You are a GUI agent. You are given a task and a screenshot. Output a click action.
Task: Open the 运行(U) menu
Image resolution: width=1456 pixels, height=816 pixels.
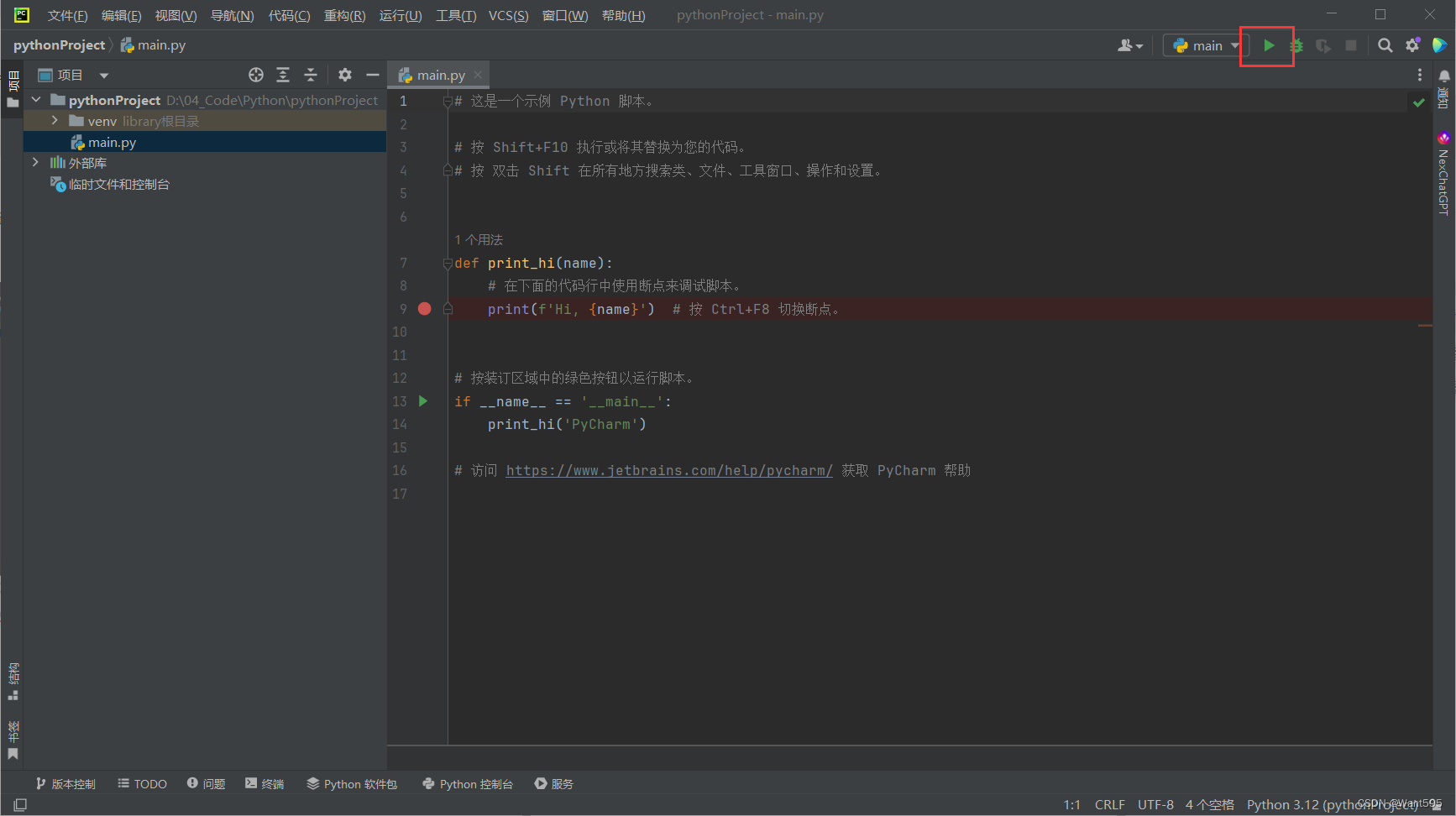click(401, 14)
